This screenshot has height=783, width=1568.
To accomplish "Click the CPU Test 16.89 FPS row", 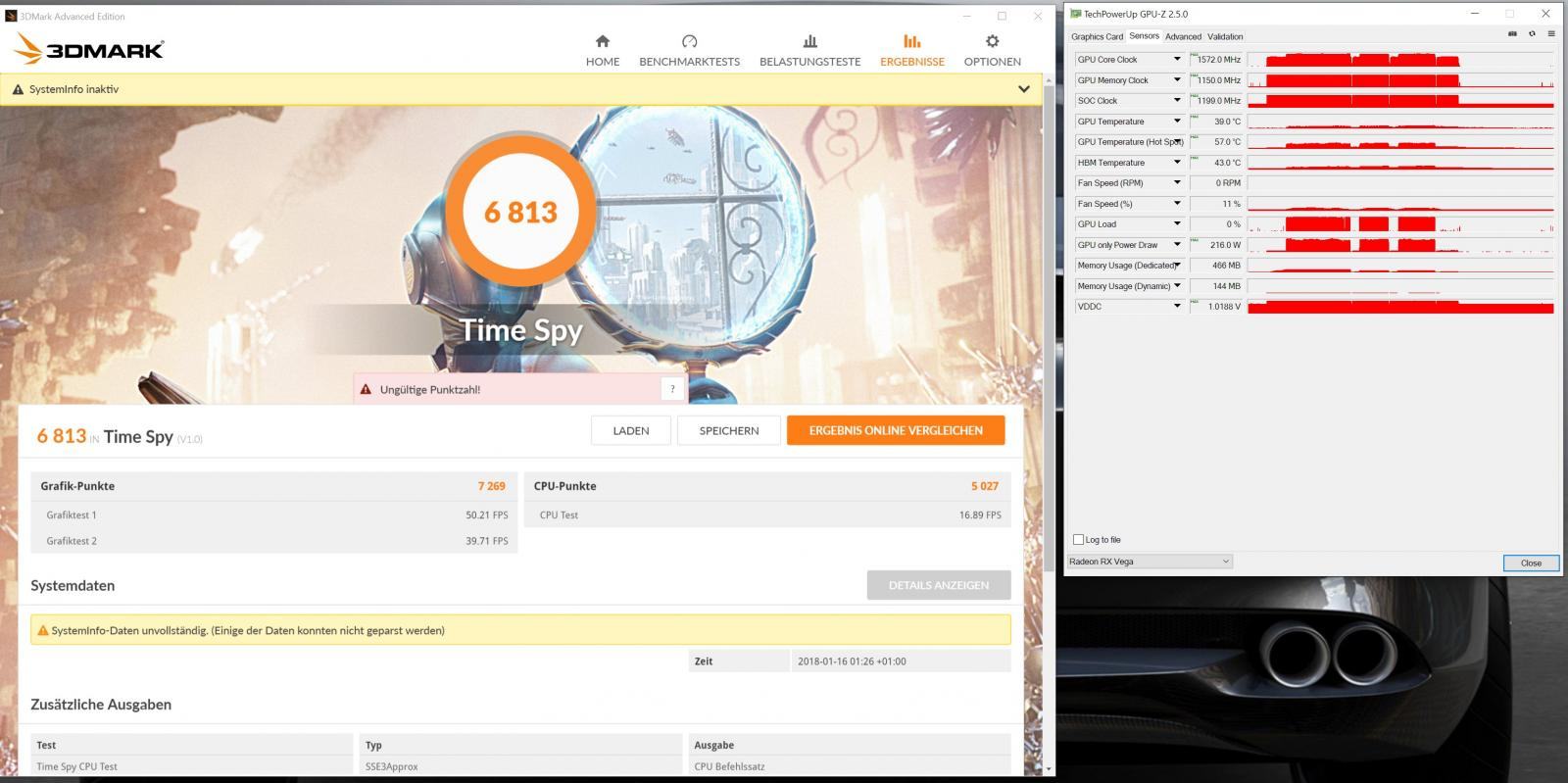I will pos(769,514).
